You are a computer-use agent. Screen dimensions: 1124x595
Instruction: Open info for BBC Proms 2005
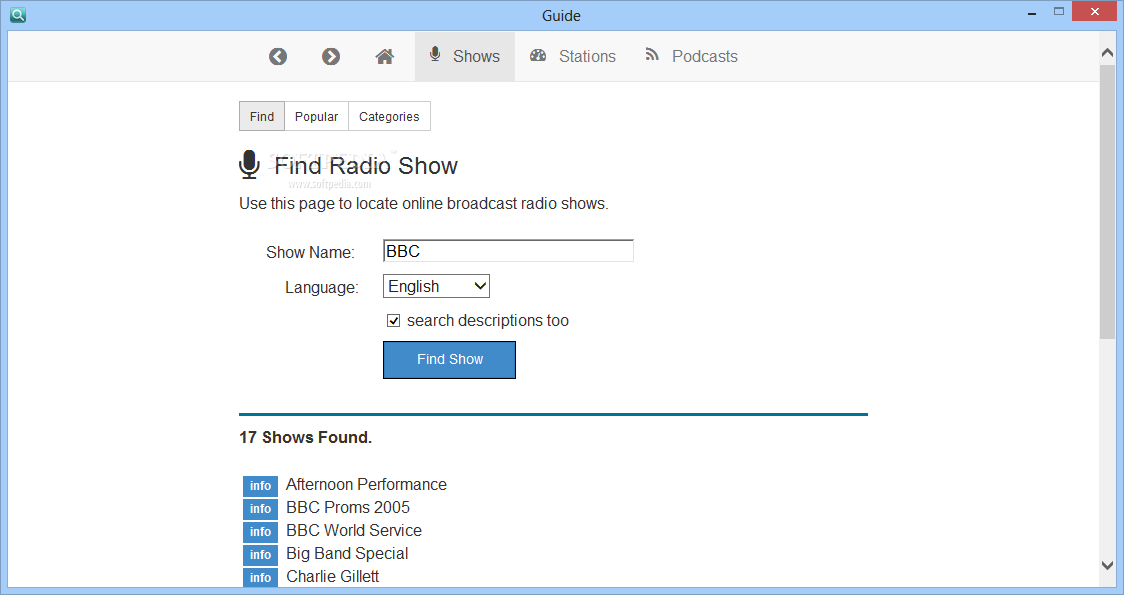point(260,509)
